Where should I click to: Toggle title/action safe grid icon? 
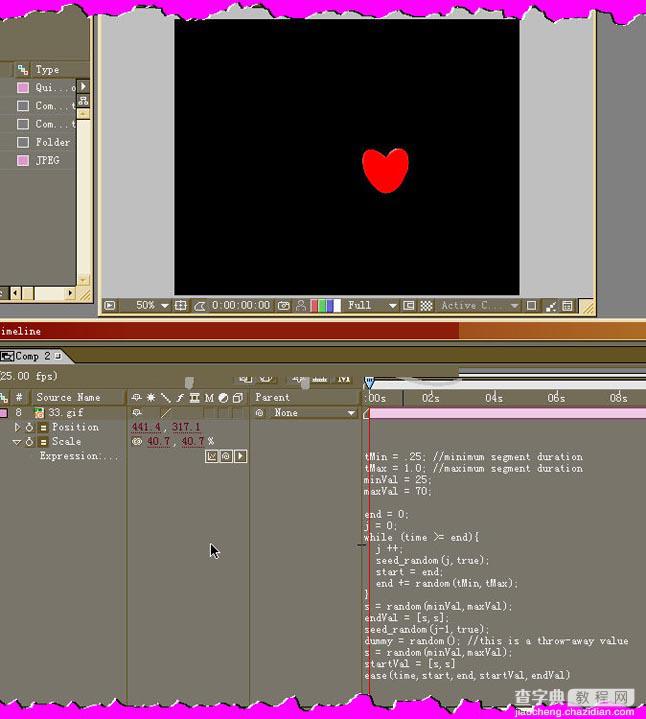coord(181,305)
